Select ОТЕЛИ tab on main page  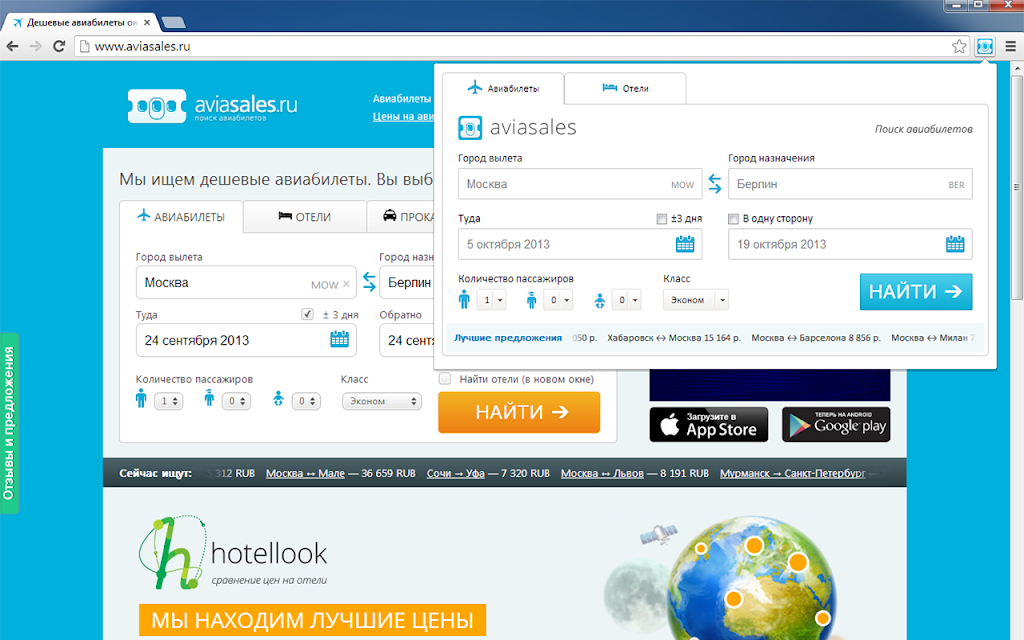tap(304, 217)
